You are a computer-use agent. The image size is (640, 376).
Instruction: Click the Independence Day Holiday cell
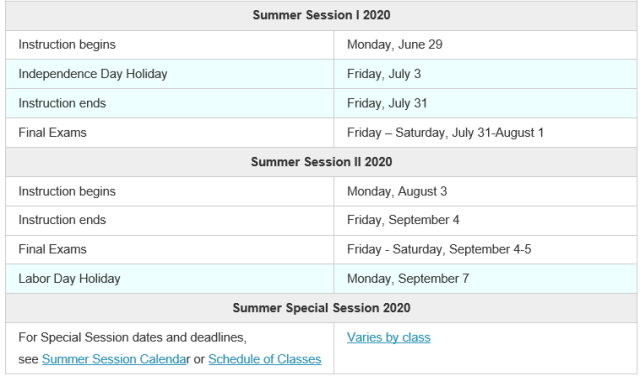pos(170,74)
